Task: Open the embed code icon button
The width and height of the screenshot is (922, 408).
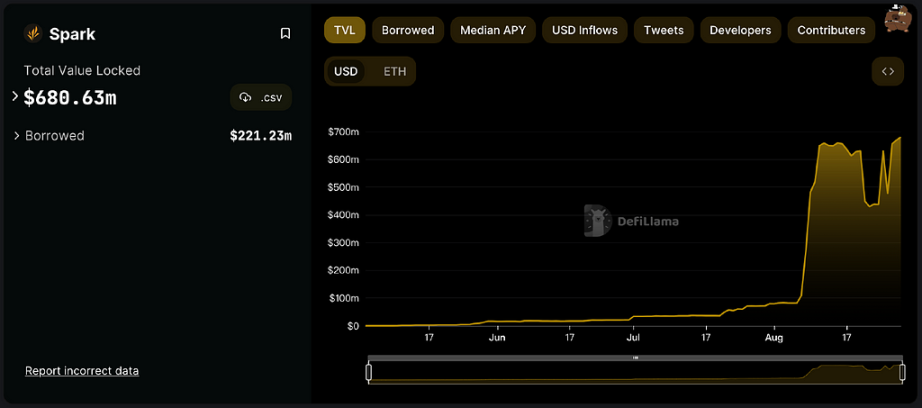Action: 887,71
